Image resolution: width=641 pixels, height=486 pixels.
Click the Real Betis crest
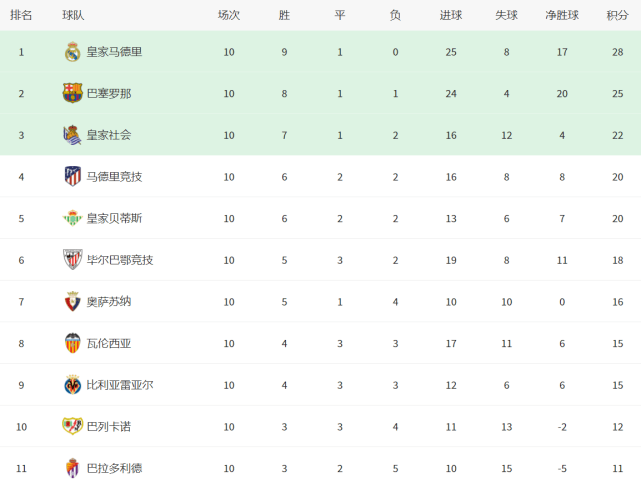(x=73, y=218)
